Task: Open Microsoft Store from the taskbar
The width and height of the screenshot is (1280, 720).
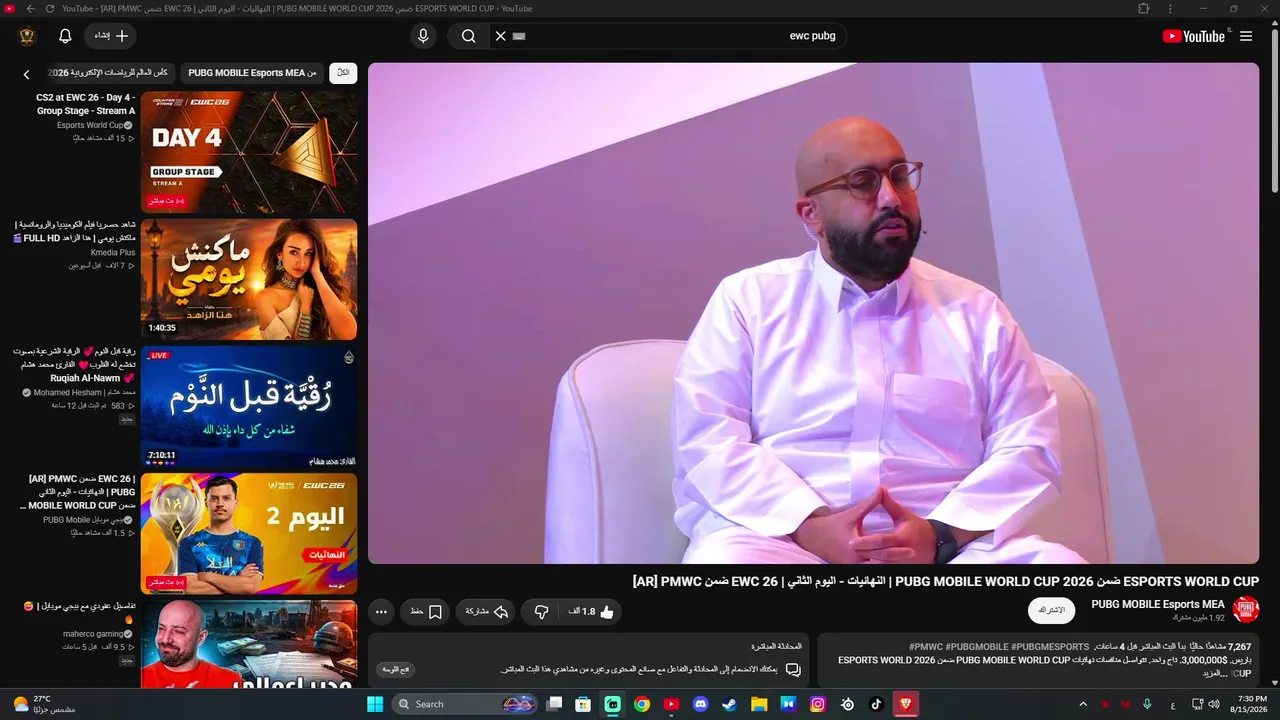Action: (x=583, y=704)
